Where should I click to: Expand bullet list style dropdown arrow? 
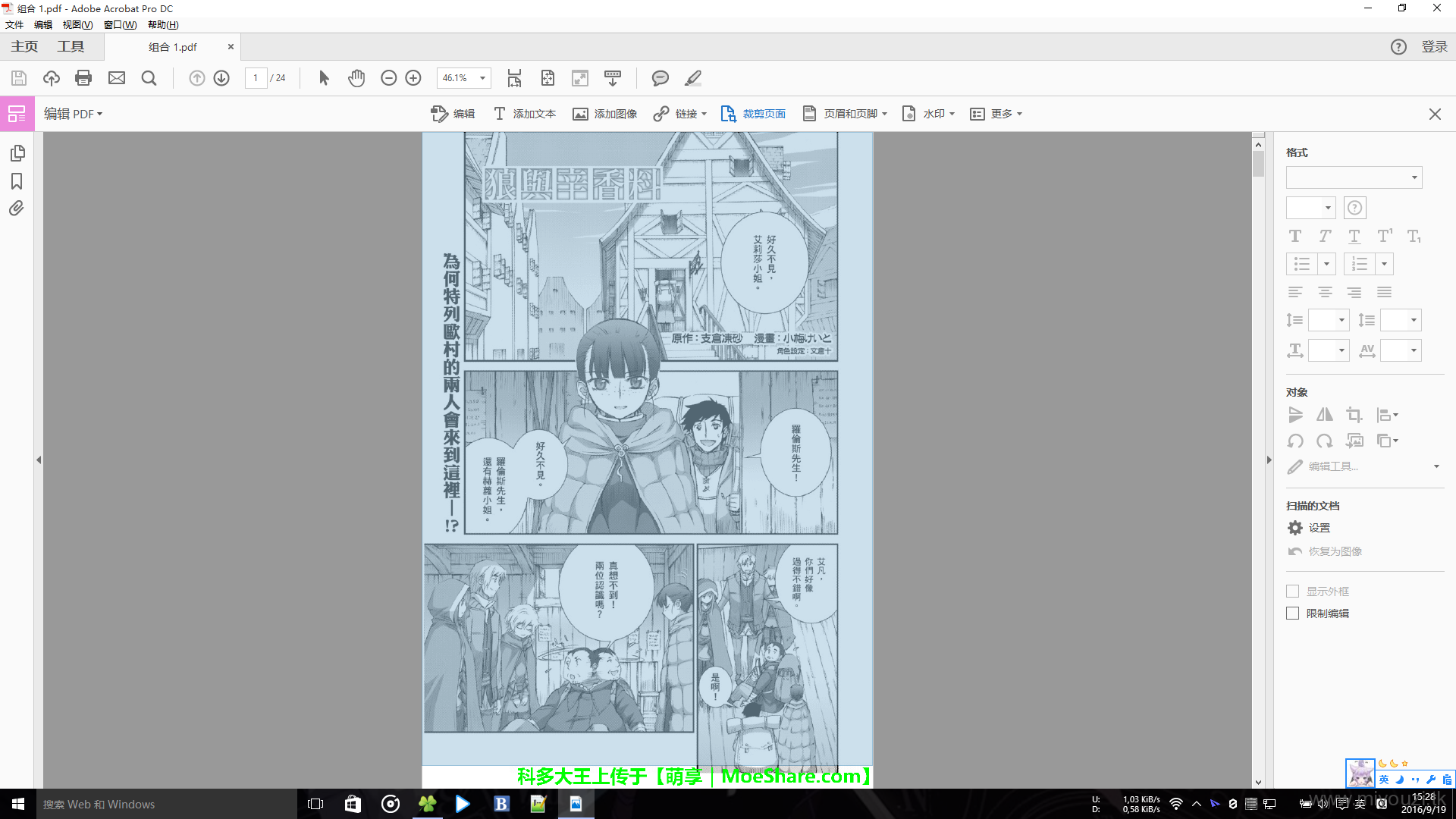1326,264
